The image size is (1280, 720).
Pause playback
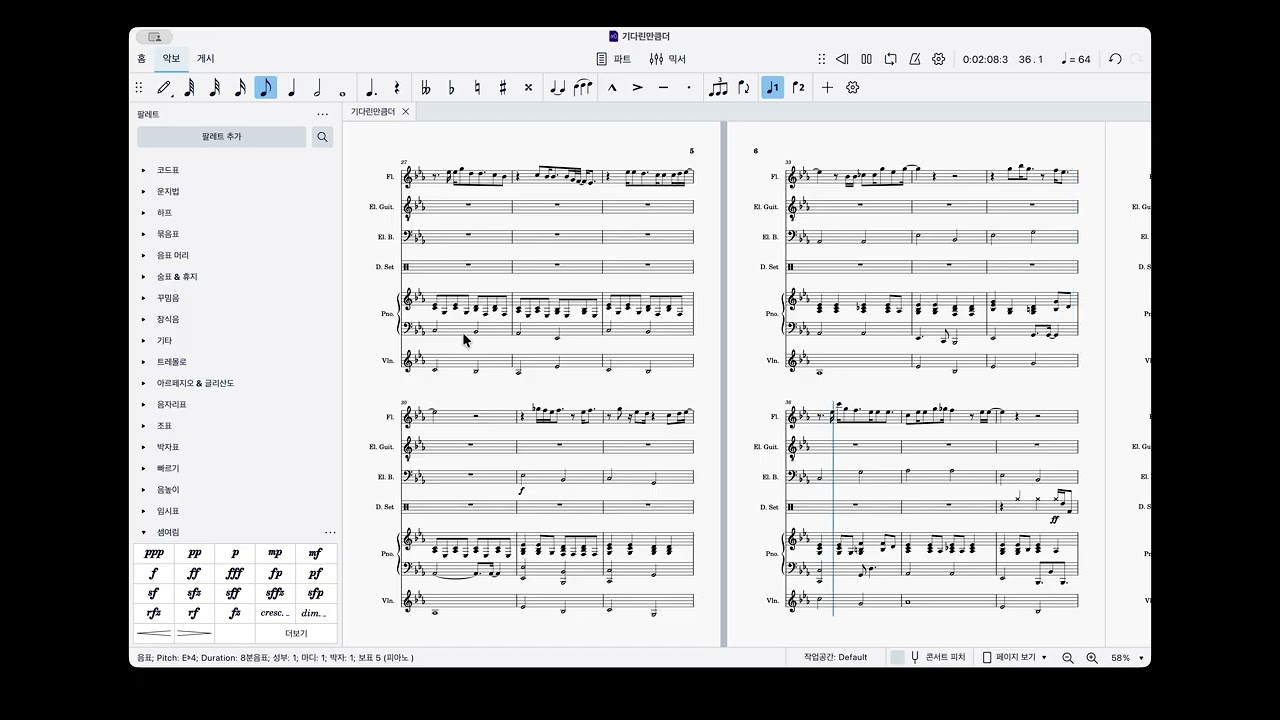pyautogui.click(x=866, y=59)
